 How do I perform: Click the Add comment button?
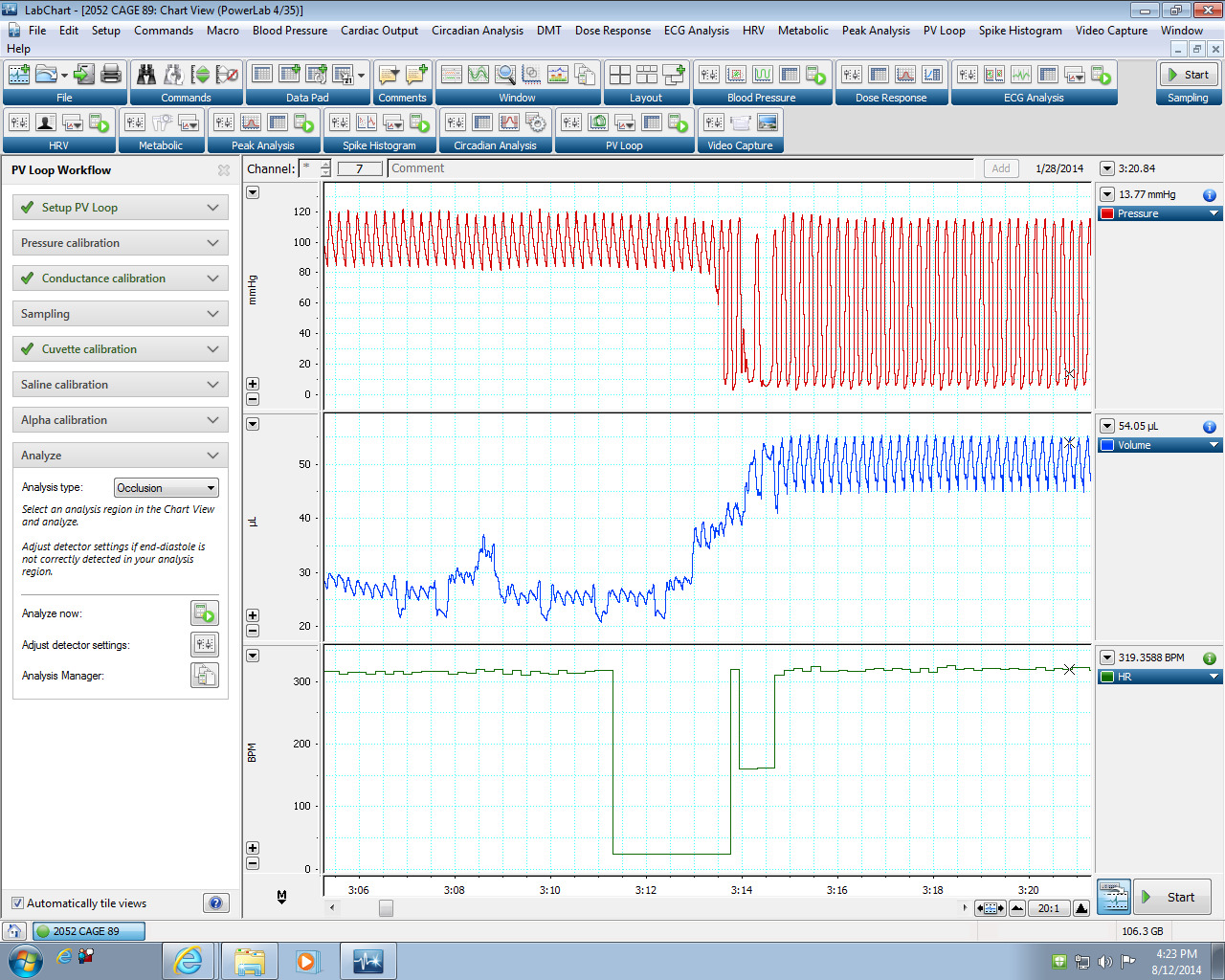(1001, 168)
